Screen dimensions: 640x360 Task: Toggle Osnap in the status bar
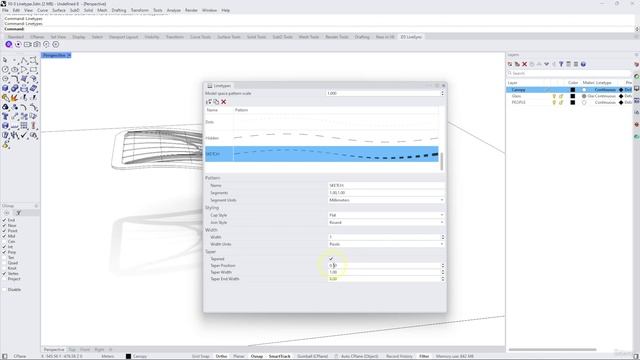coord(257,356)
